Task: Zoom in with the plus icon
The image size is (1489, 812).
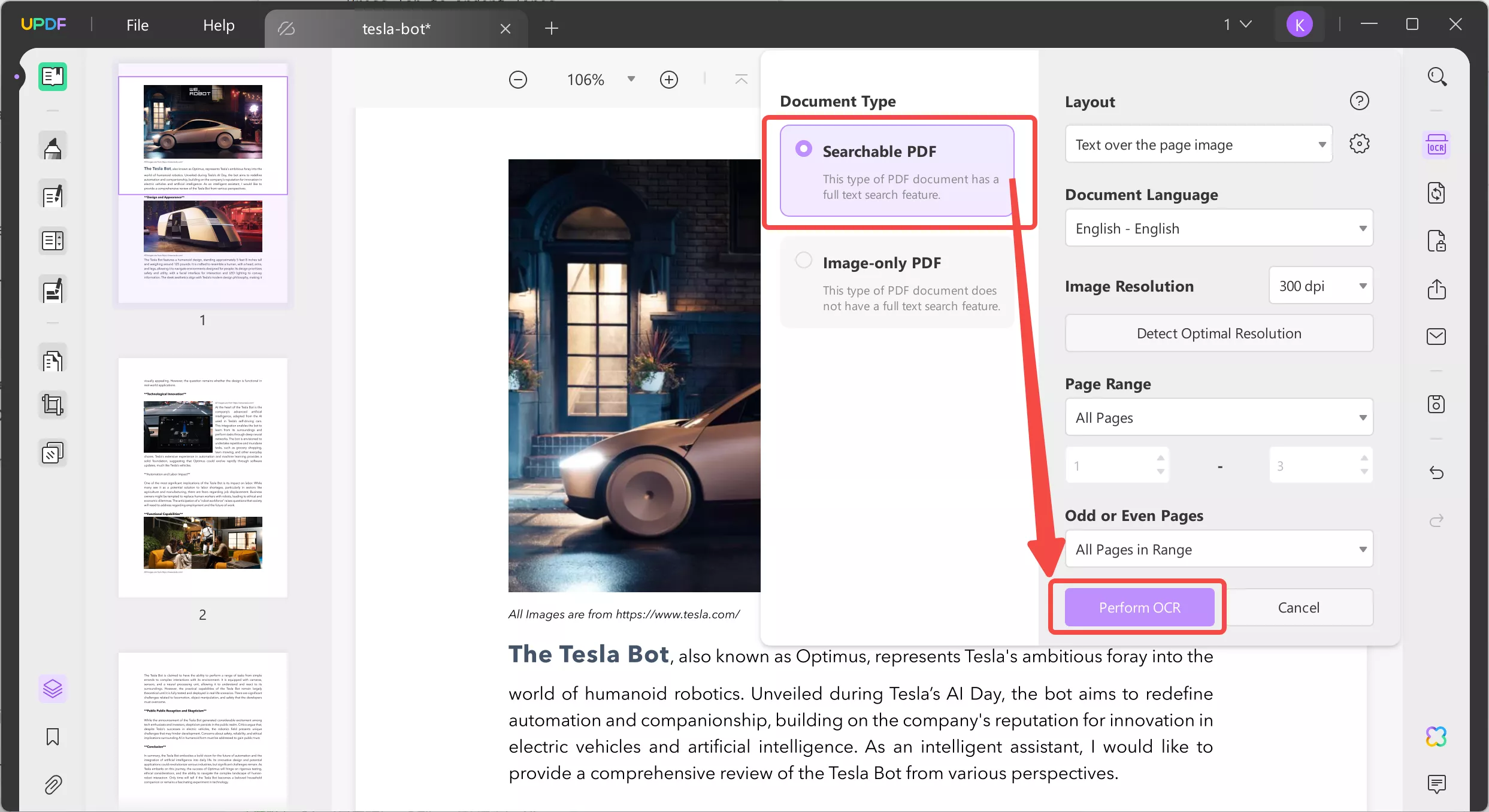Action: click(669, 80)
